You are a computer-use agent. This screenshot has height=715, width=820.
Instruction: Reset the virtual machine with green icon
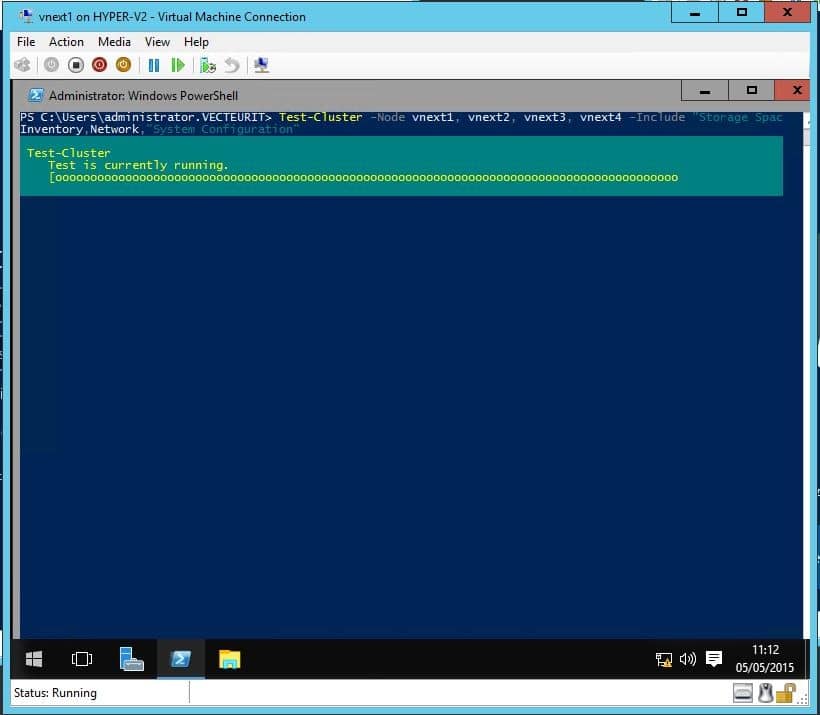pyautogui.click(x=178, y=65)
